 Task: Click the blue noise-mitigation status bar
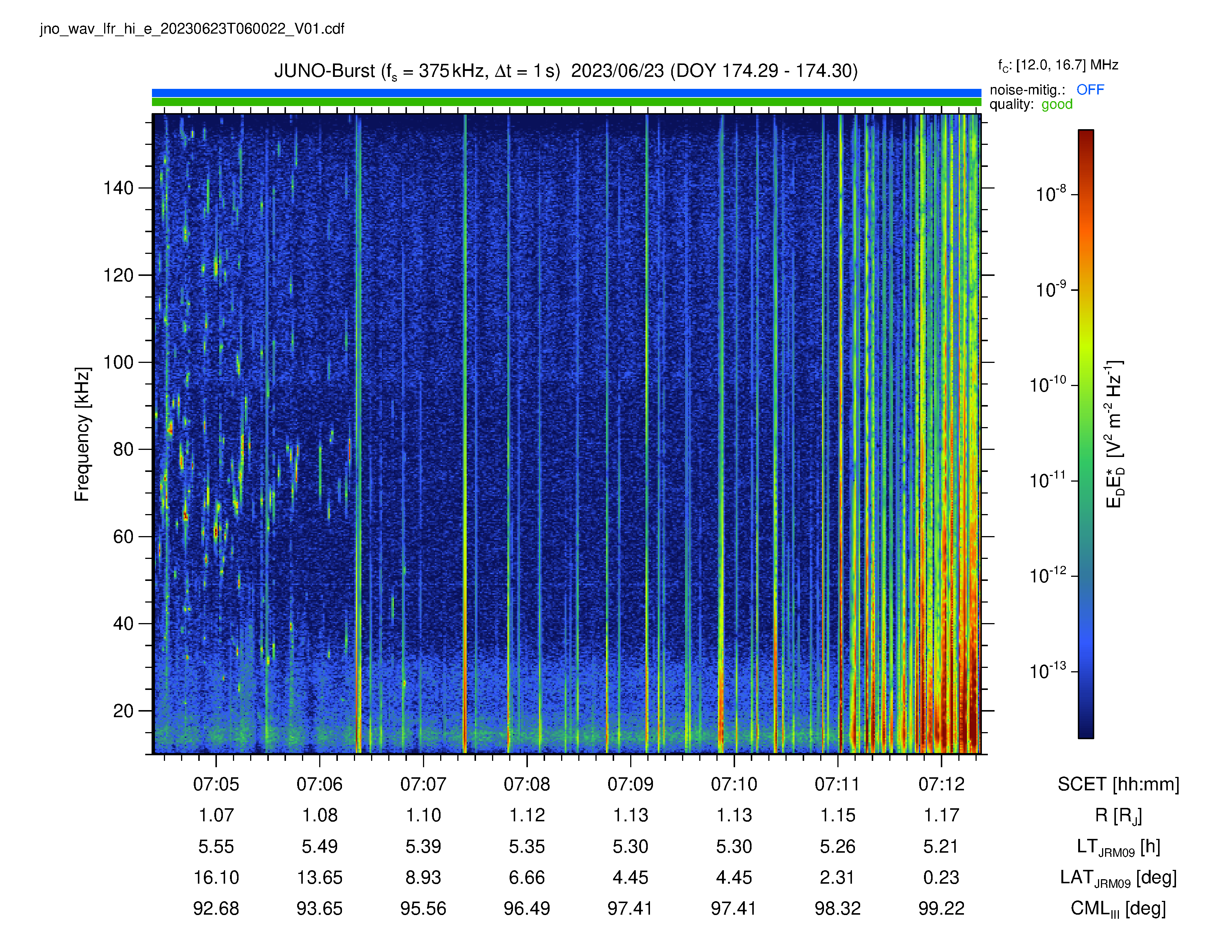[x=566, y=93]
